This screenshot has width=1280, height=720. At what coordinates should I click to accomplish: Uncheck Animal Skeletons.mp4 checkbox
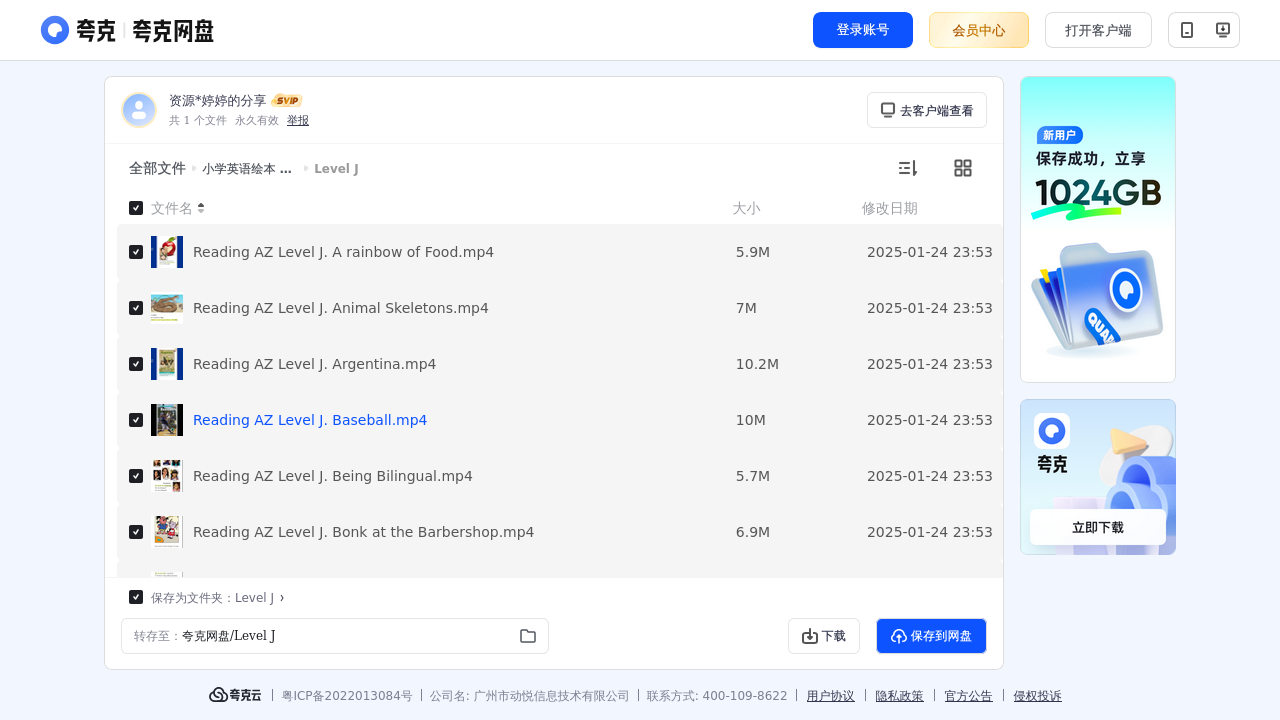[136, 308]
